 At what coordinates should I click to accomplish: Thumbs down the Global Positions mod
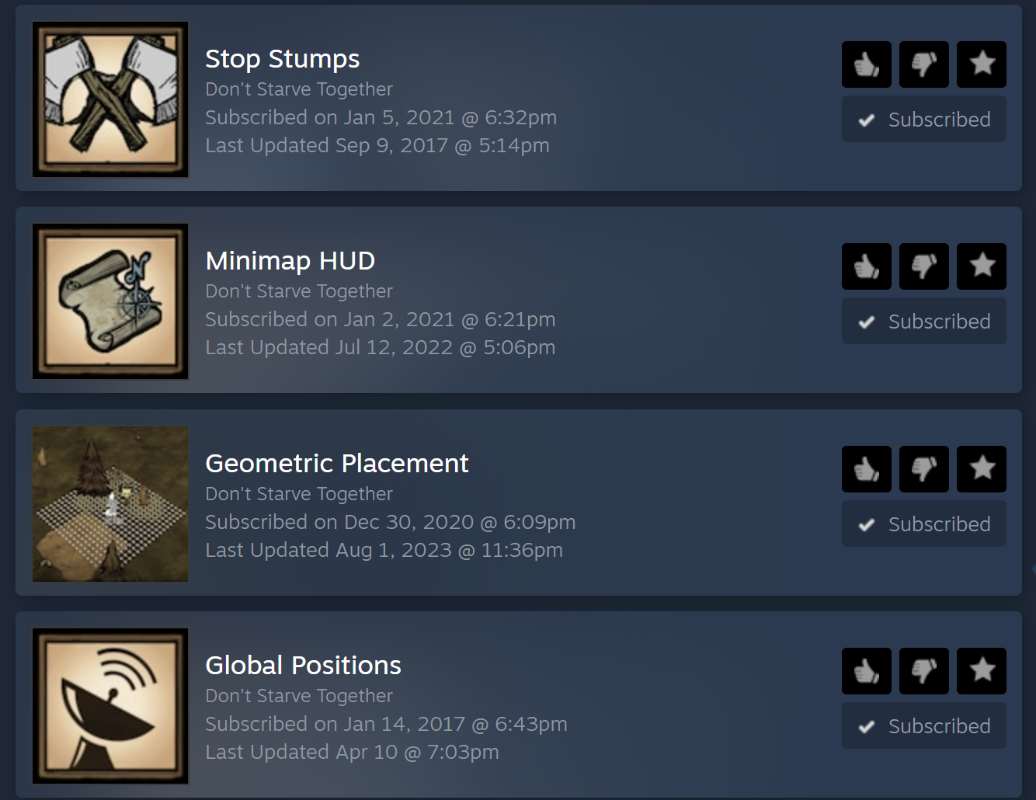pyautogui.click(x=924, y=671)
